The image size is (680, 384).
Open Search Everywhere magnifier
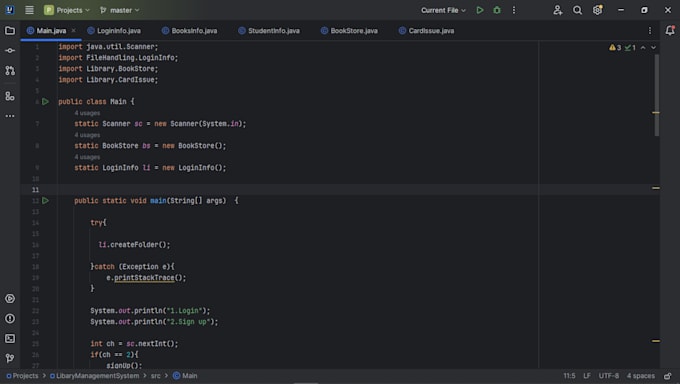(x=577, y=10)
